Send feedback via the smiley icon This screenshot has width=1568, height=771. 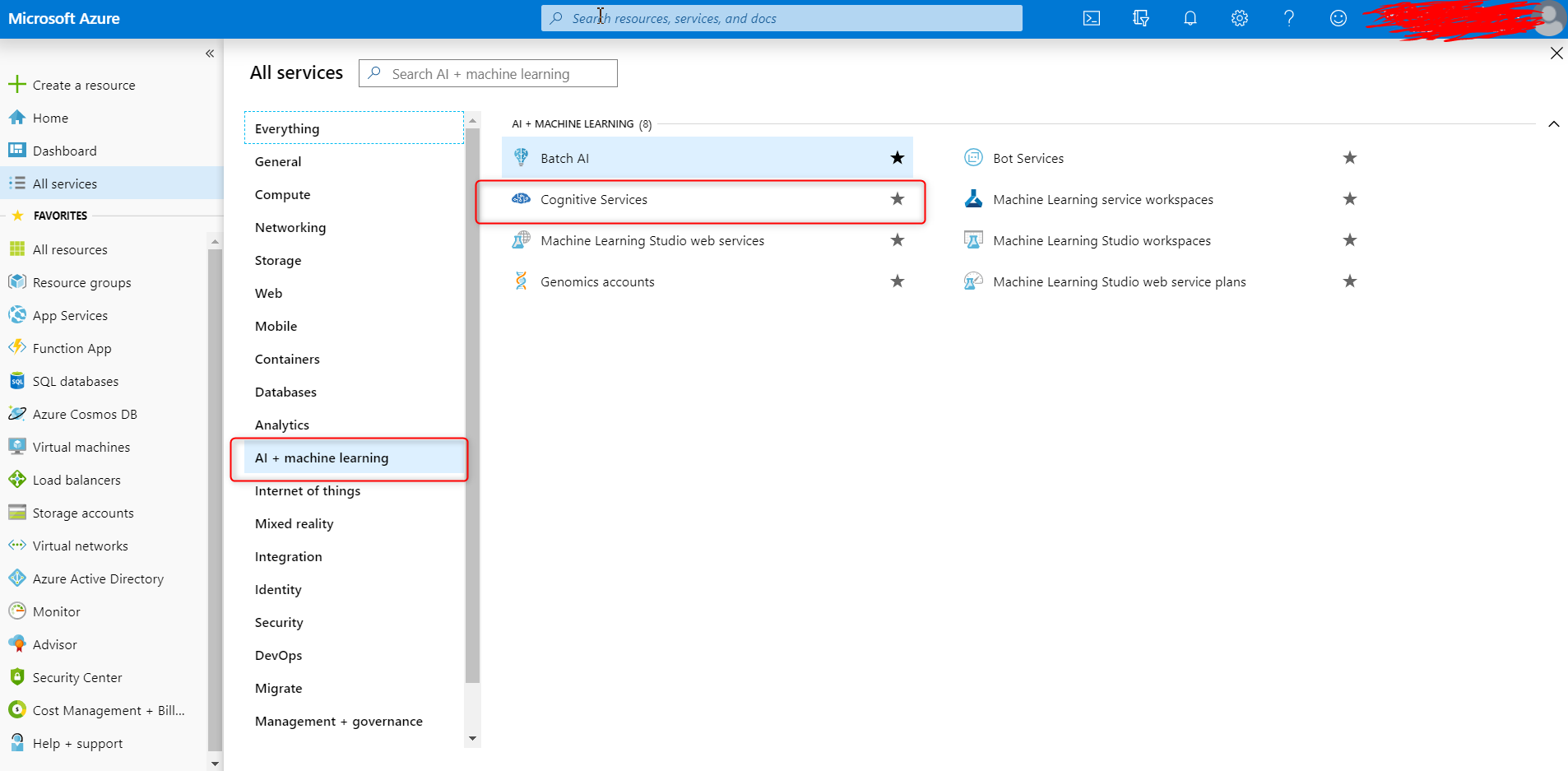[1338, 18]
